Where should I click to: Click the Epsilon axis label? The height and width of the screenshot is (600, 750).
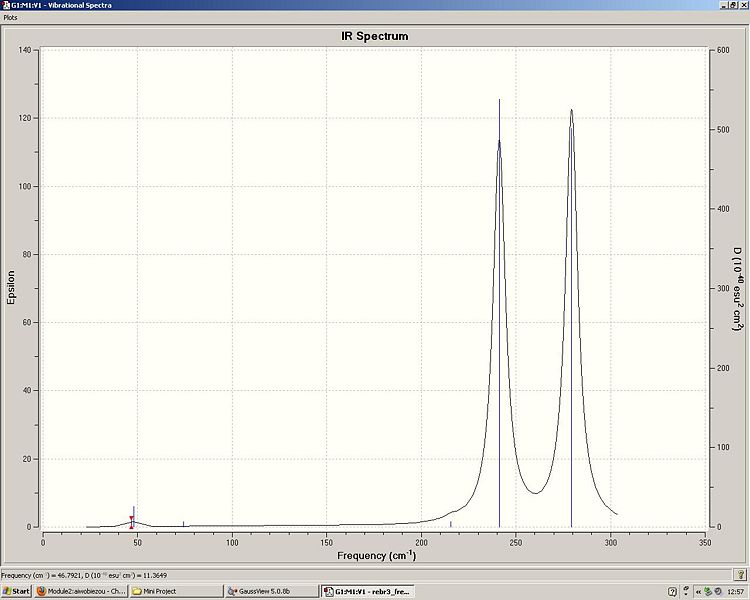tap(11, 287)
